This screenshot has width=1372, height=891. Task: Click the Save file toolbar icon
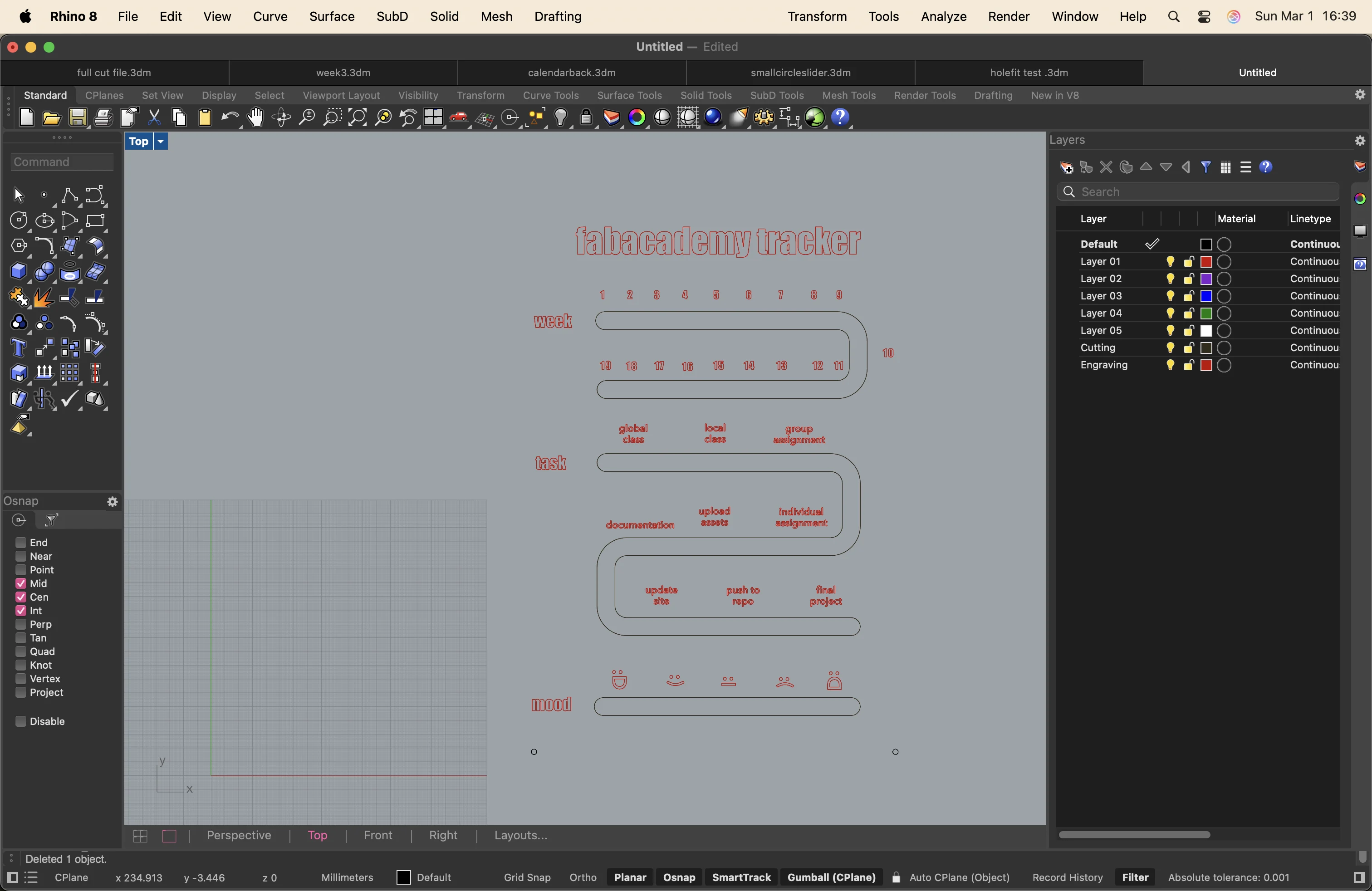click(78, 117)
